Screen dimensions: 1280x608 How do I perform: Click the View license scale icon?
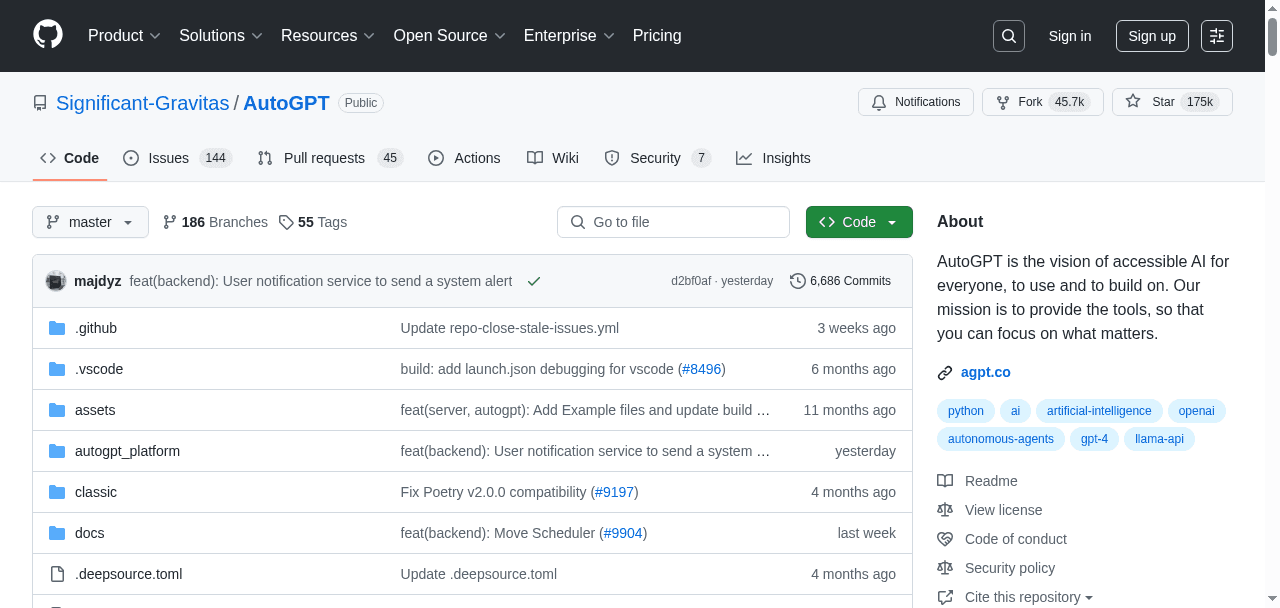945,510
